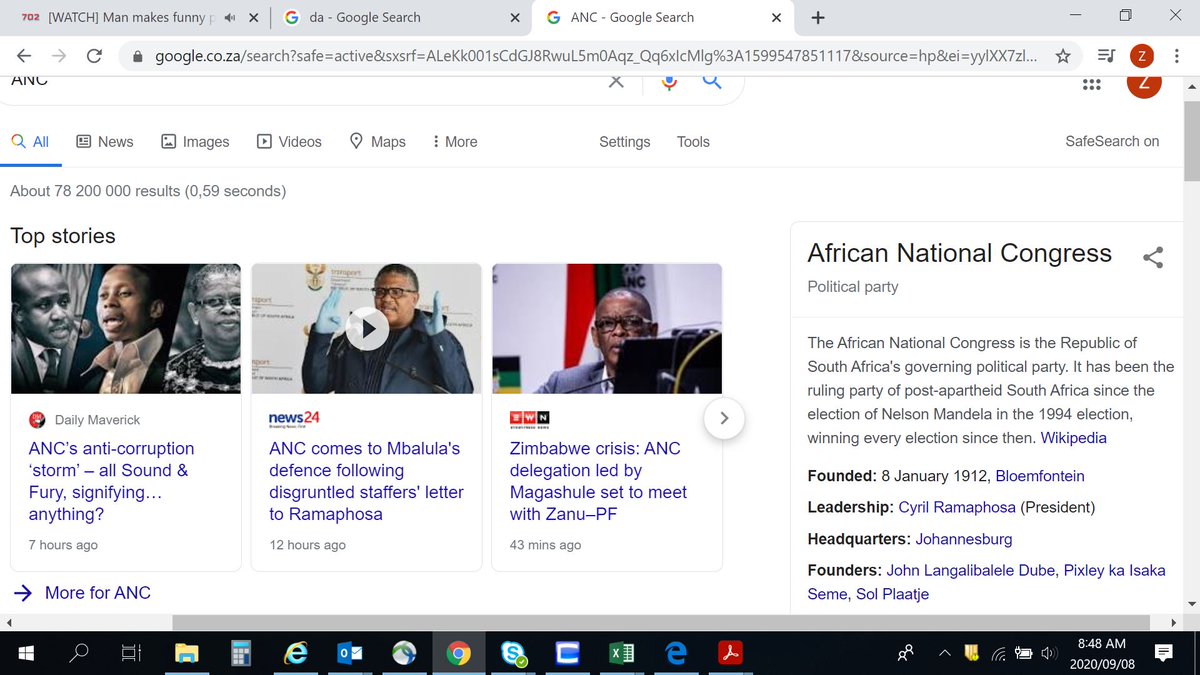Open EWN Zimbabwe crisis story

598,482
